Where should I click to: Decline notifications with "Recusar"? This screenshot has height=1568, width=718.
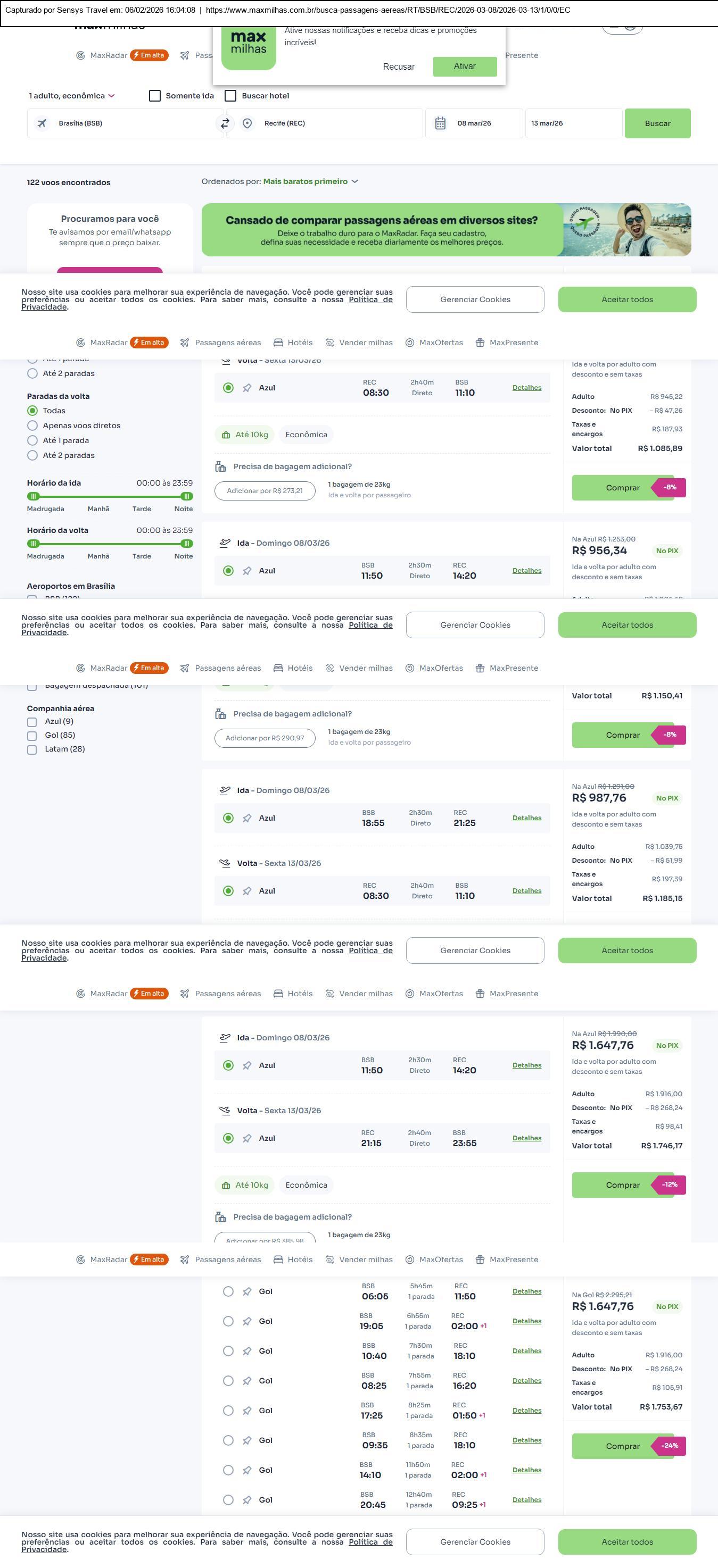pos(399,67)
